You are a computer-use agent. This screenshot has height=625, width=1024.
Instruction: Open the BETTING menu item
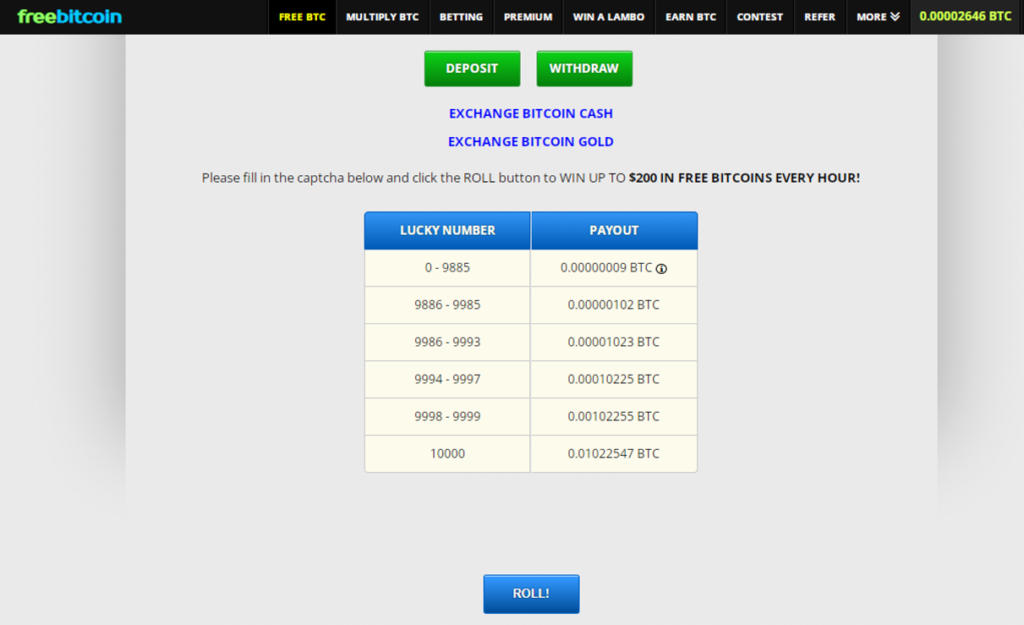(461, 17)
